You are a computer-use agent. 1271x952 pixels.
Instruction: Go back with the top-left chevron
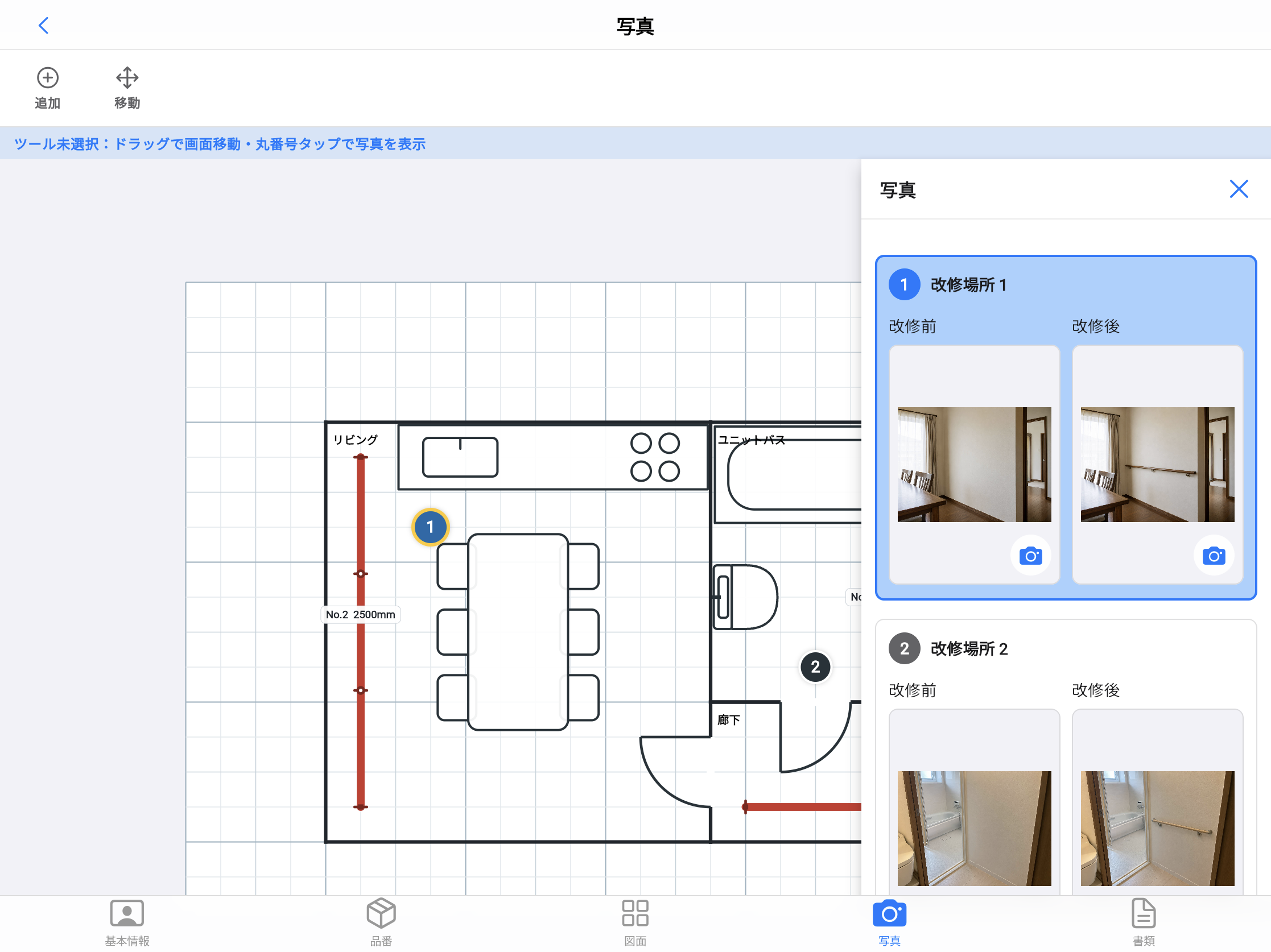(43, 25)
